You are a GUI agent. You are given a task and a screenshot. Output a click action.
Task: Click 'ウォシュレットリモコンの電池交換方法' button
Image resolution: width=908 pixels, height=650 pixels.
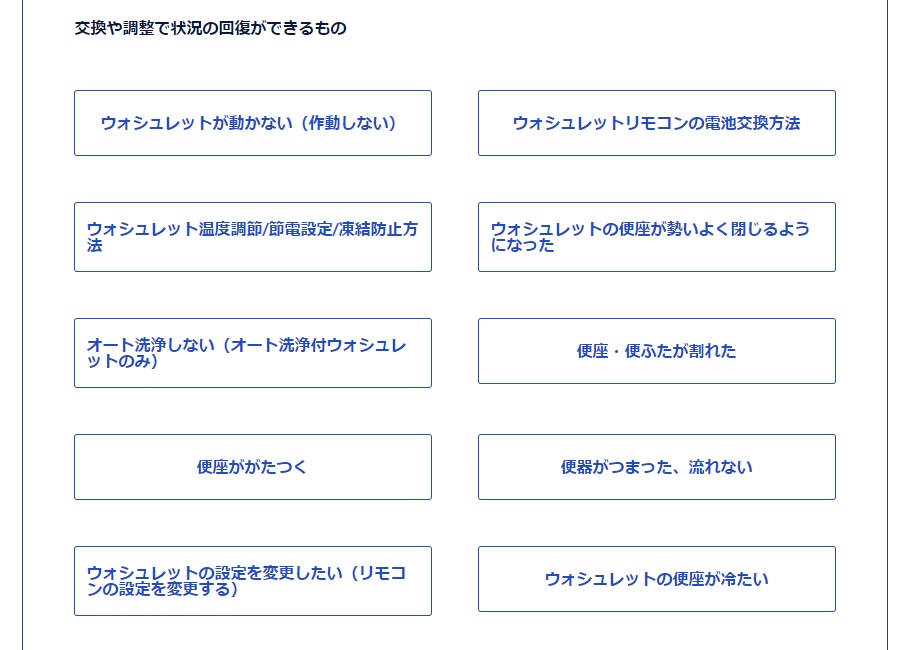pos(656,123)
